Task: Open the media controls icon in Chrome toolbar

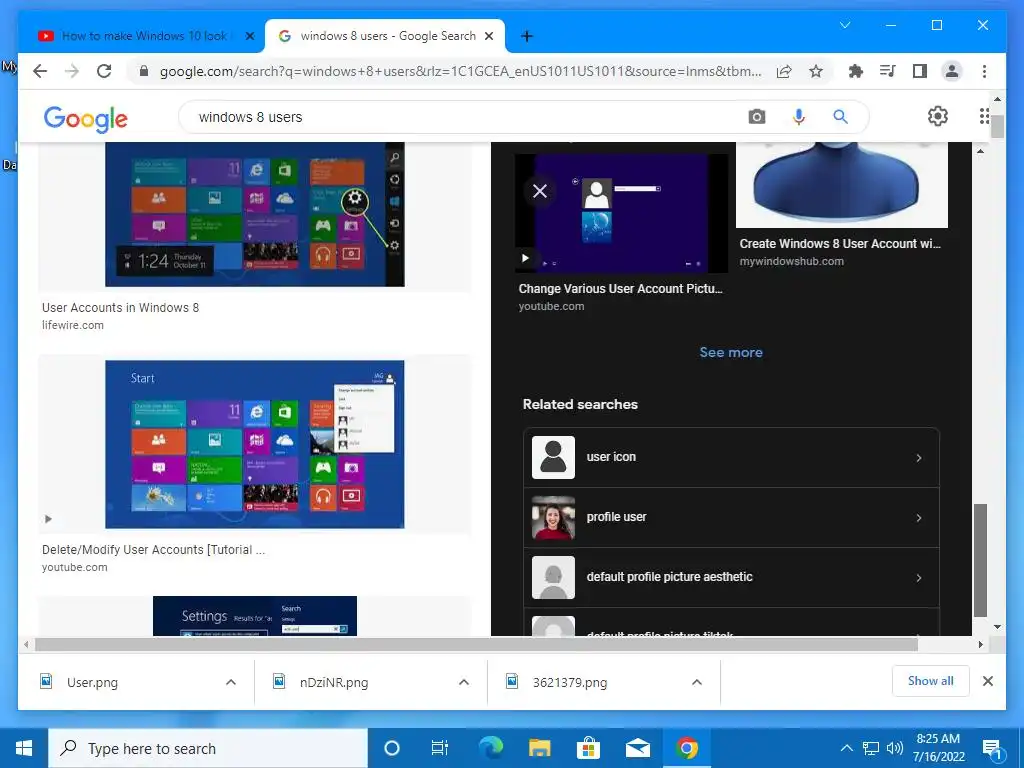Action: click(888, 71)
